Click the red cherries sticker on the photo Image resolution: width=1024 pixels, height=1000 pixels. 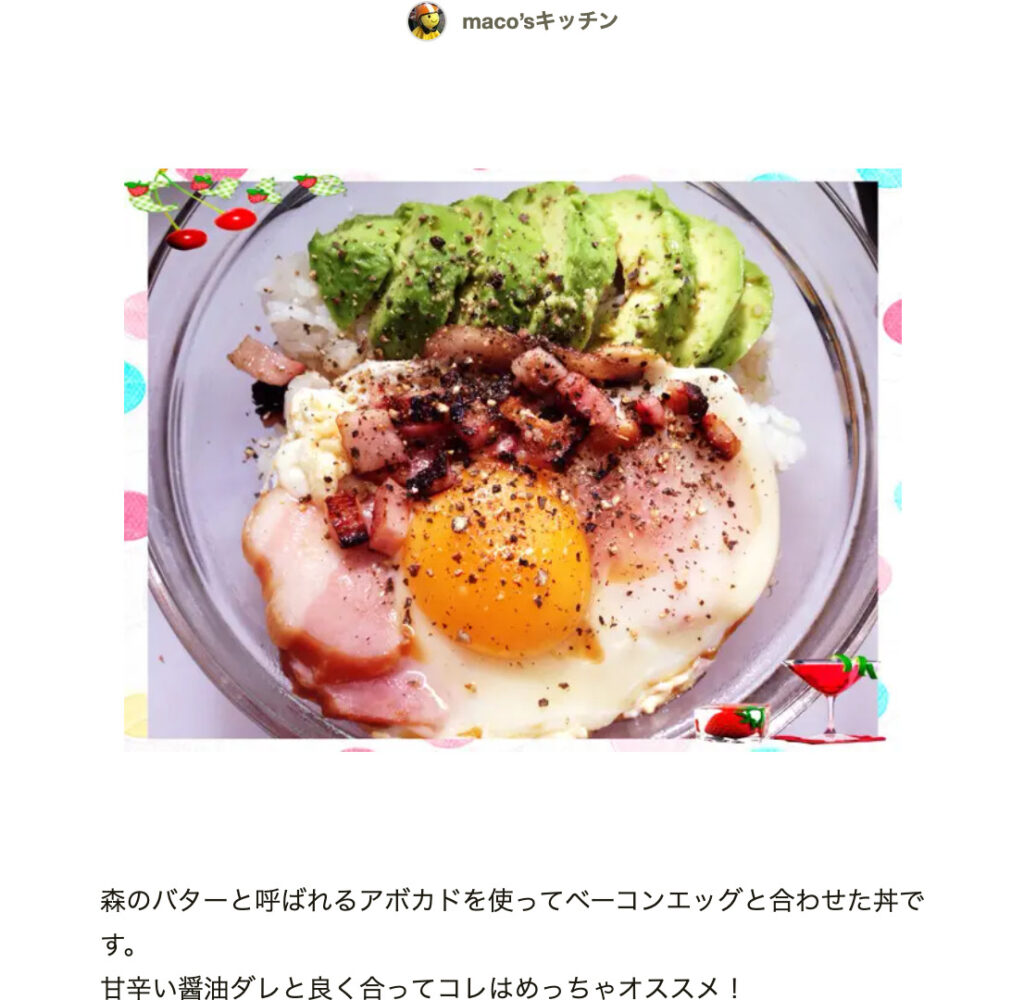pos(211,228)
